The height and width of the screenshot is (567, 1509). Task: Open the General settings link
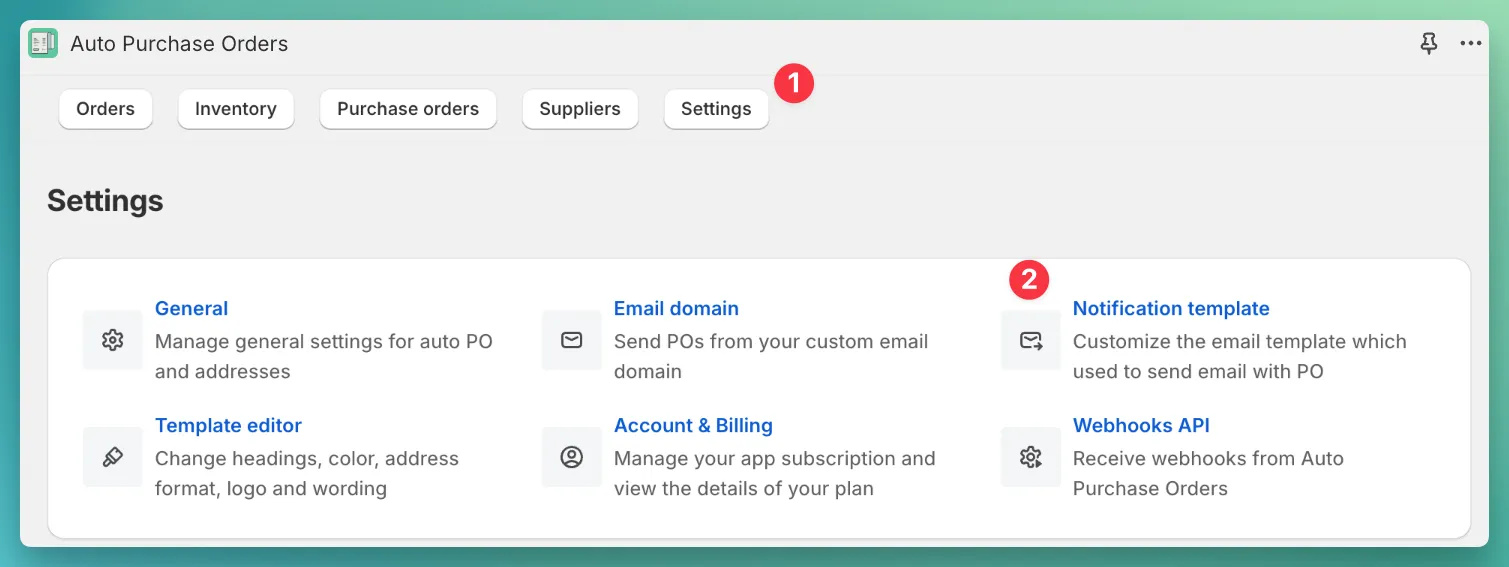[191, 309]
